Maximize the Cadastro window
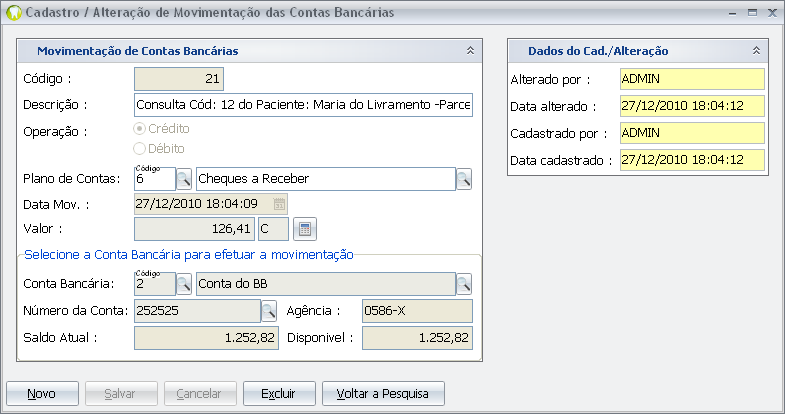This screenshot has height=414, width=785. tap(752, 13)
